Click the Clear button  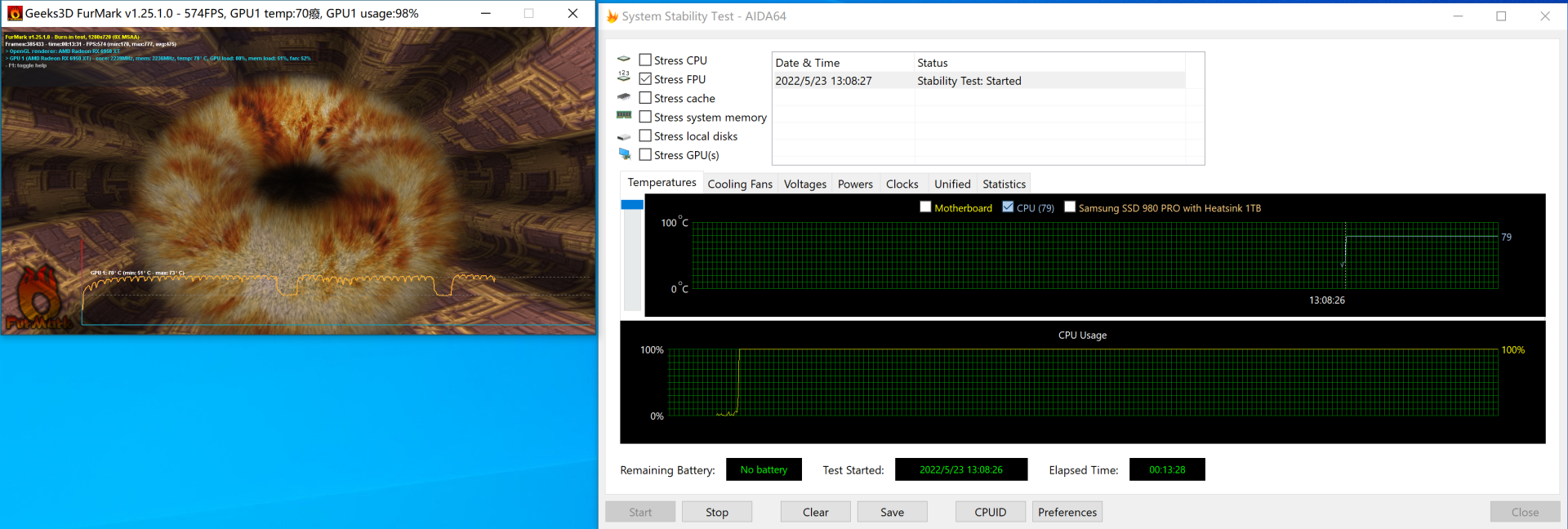click(x=816, y=512)
